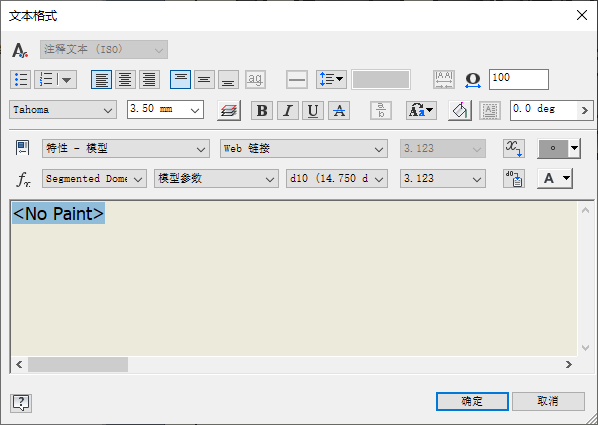Screen dimensions: 598x425
Task: Click the layers color stack icon
Action: (229, 111)
